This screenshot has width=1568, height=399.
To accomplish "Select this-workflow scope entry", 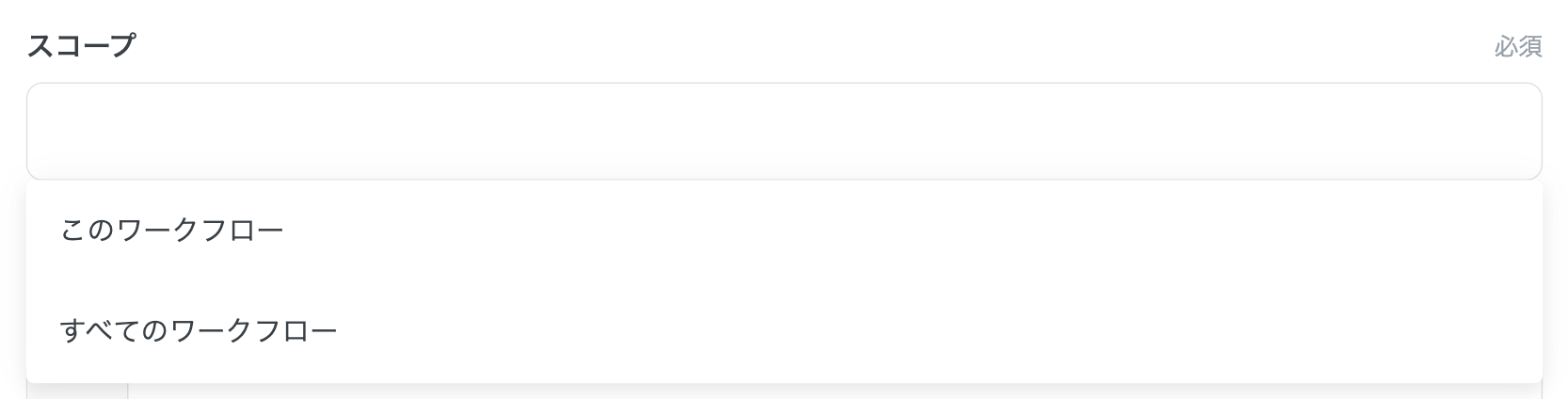I will tap(172, 231).
